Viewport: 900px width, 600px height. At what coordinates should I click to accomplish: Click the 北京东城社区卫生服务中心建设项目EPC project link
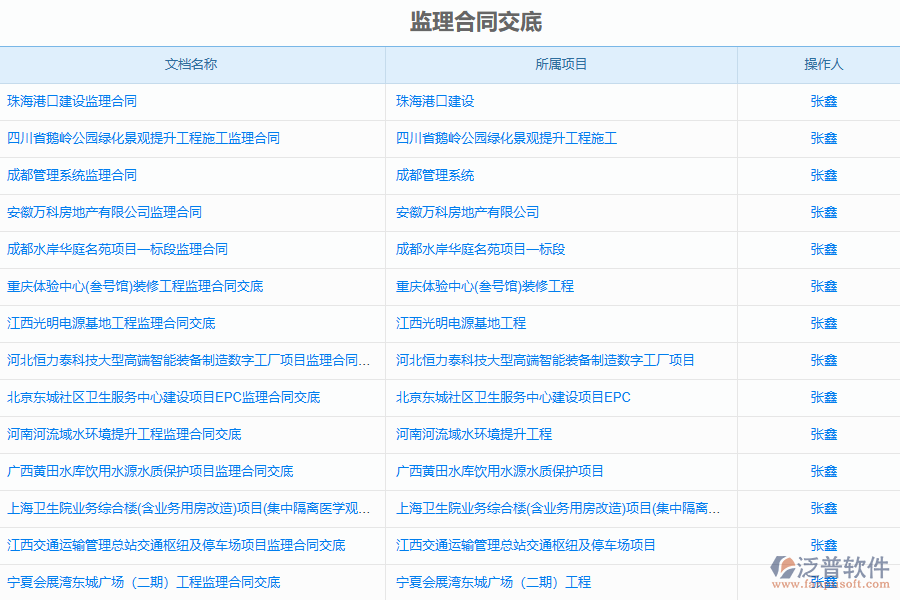[513, 397]
